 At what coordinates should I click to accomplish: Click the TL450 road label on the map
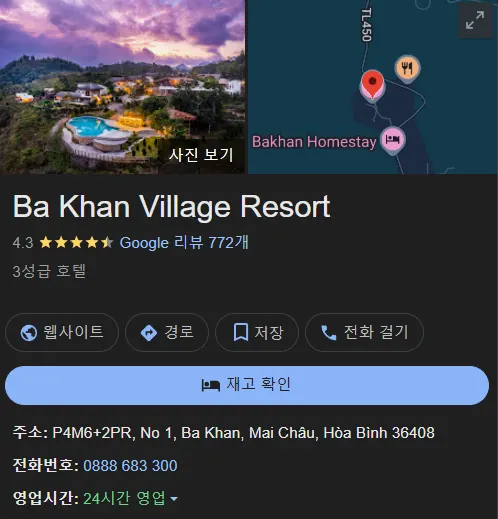coord(366,25)
